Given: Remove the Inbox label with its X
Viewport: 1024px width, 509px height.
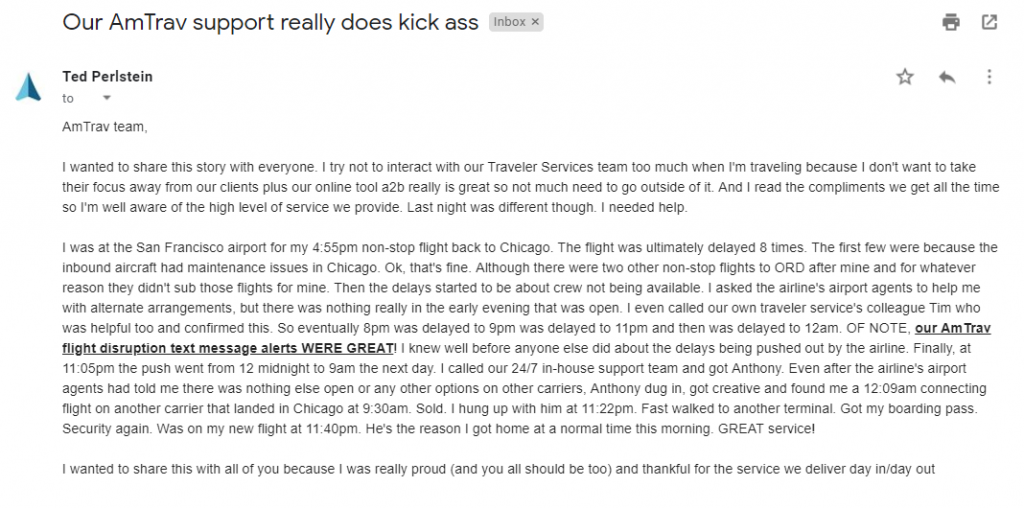Looking at the screenshot, I should [x=535, y=22].
